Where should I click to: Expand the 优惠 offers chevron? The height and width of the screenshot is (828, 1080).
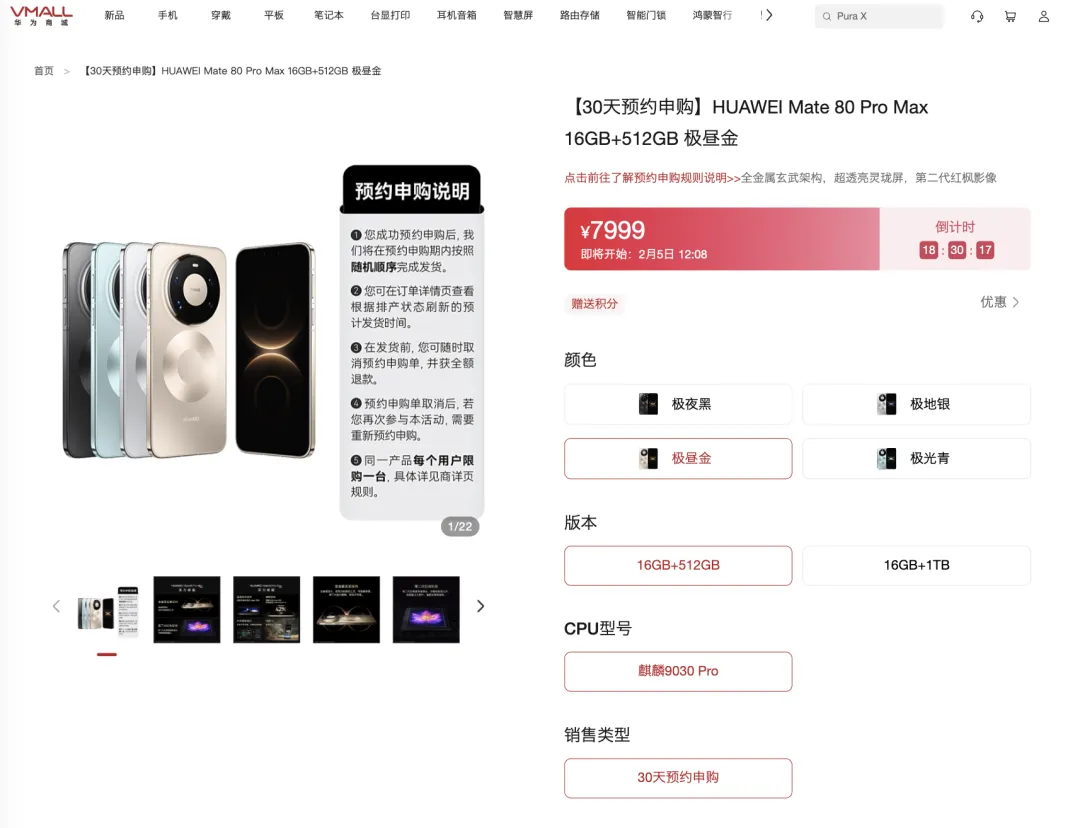tap(1015, 302)
